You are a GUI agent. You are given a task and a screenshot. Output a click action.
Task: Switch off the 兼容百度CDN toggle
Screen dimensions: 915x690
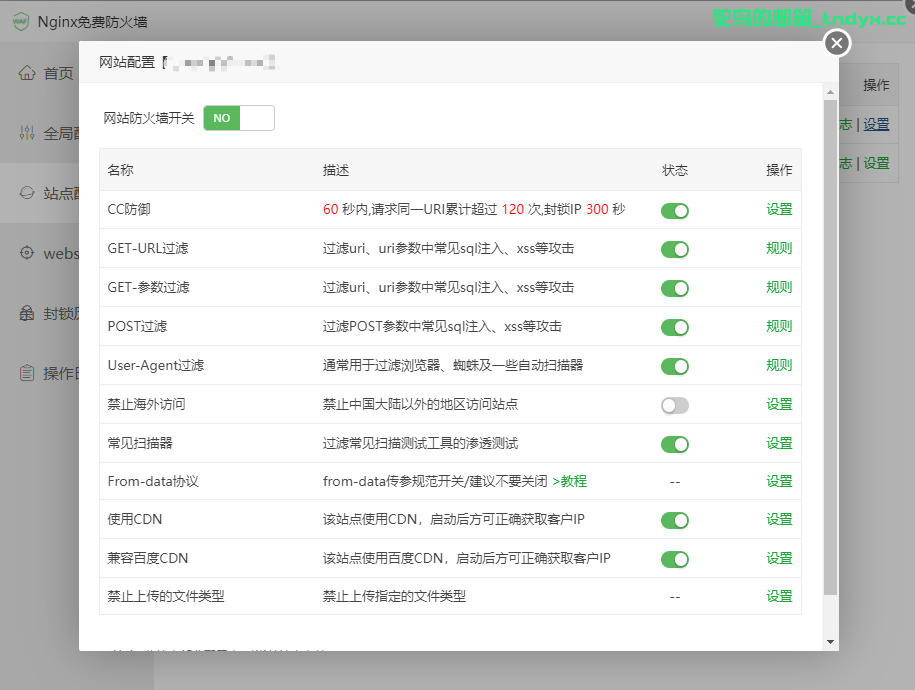click(674, 557)
